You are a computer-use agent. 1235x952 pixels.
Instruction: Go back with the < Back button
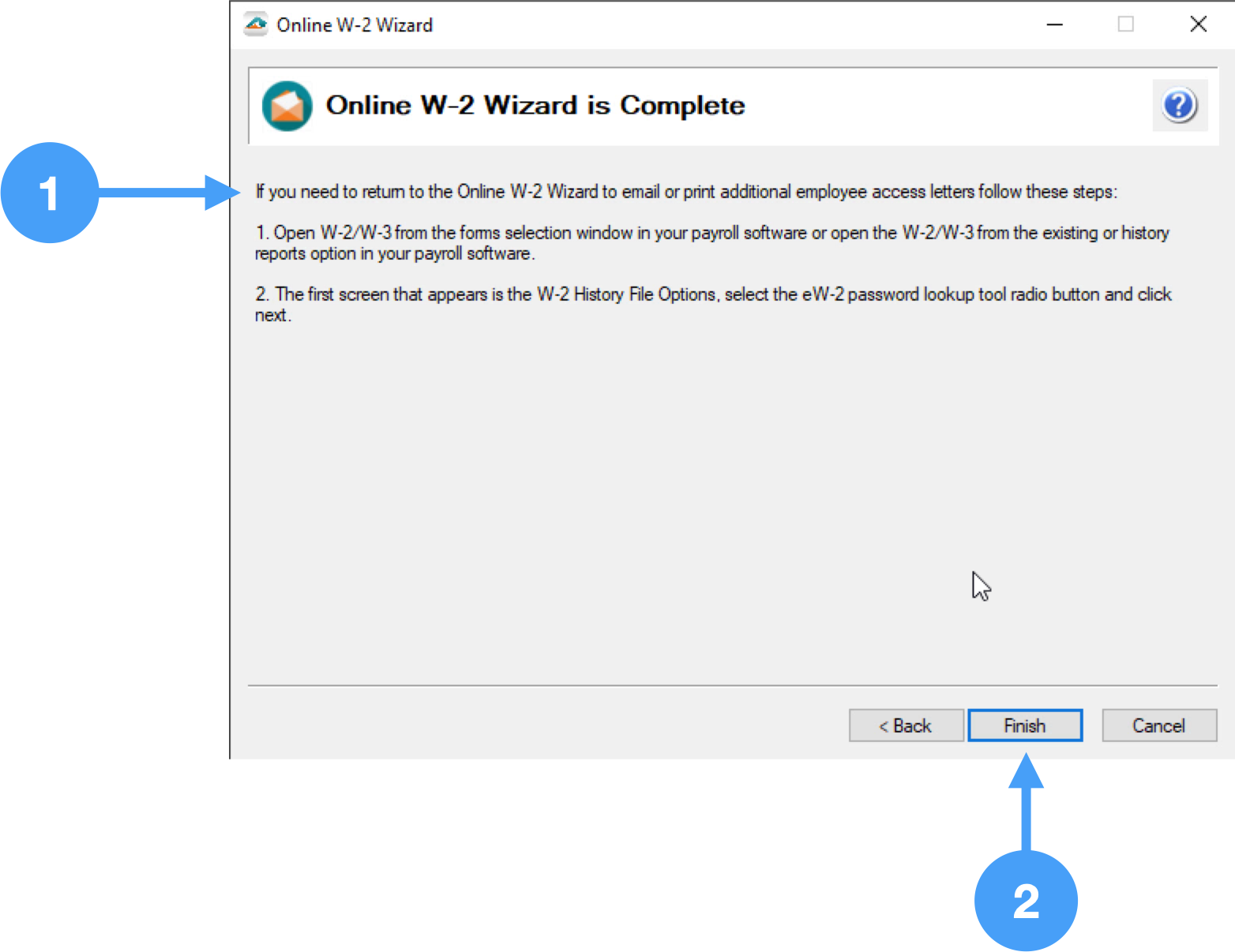point(906,725)
